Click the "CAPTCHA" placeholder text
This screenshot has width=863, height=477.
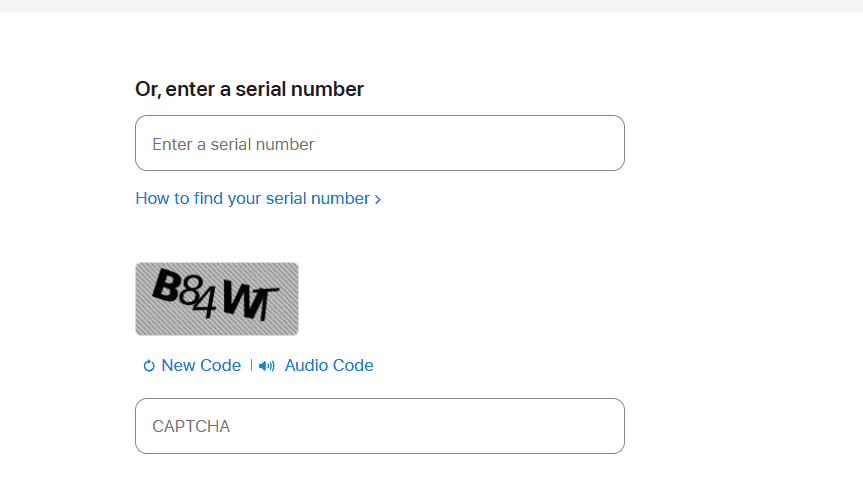191,426
